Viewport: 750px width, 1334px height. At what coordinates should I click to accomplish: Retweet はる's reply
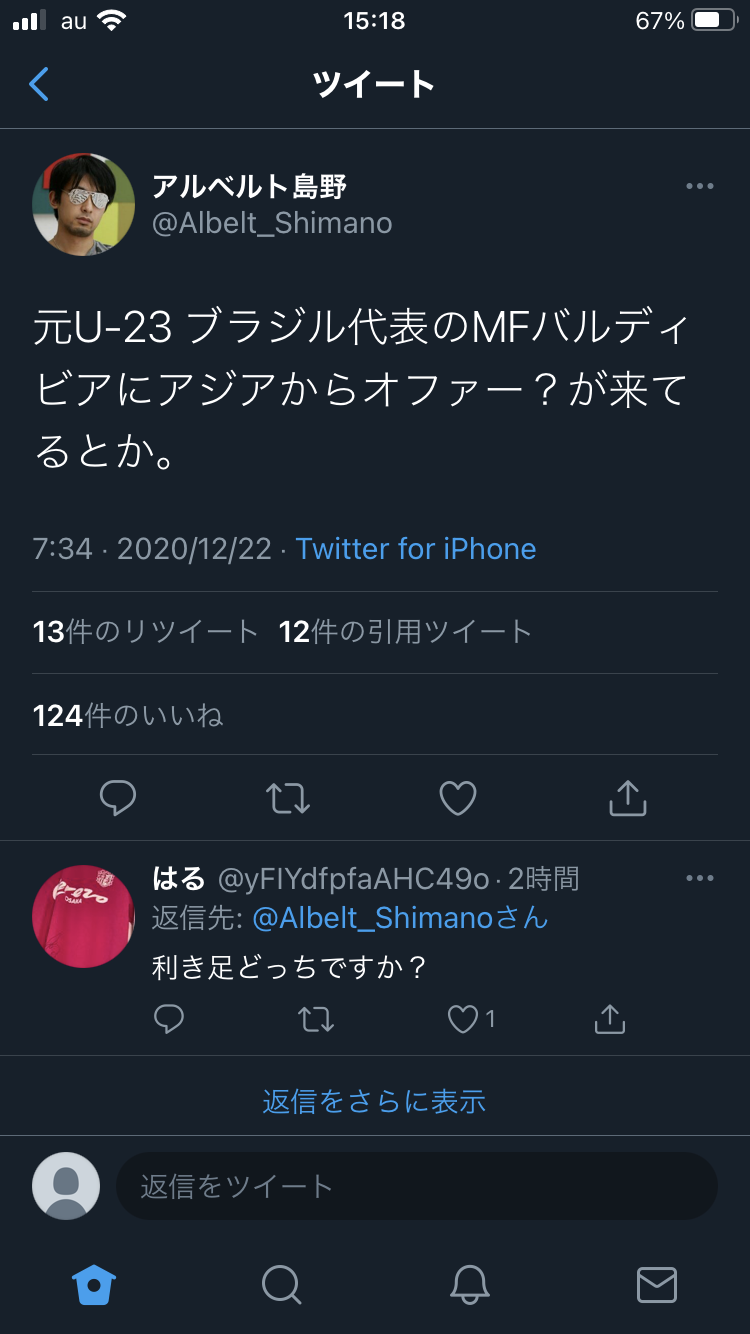(x=316, y=1019)
